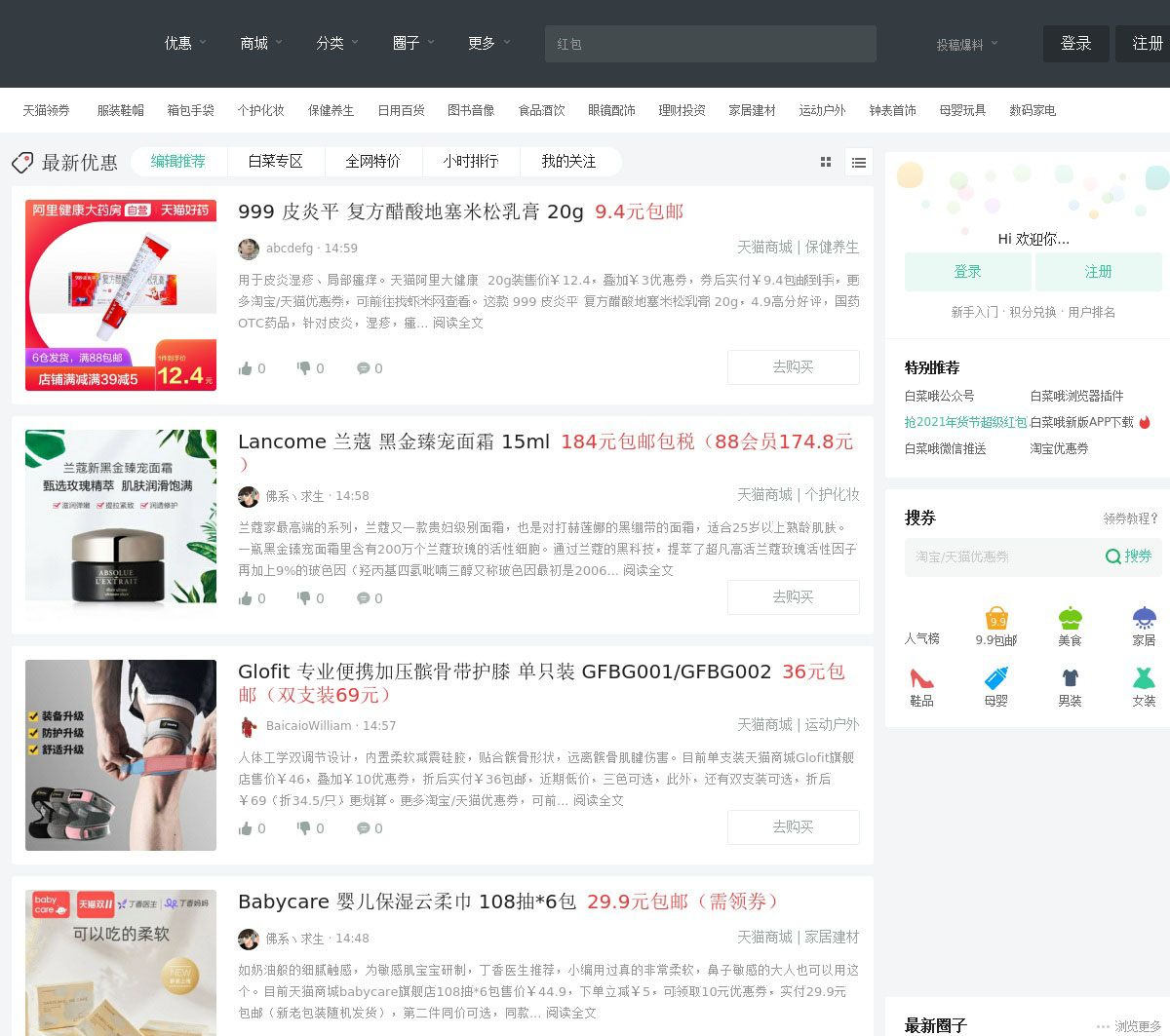Choose the 男装 shirt category icon
The image size is (1170, 1036).
[1070, 678]
